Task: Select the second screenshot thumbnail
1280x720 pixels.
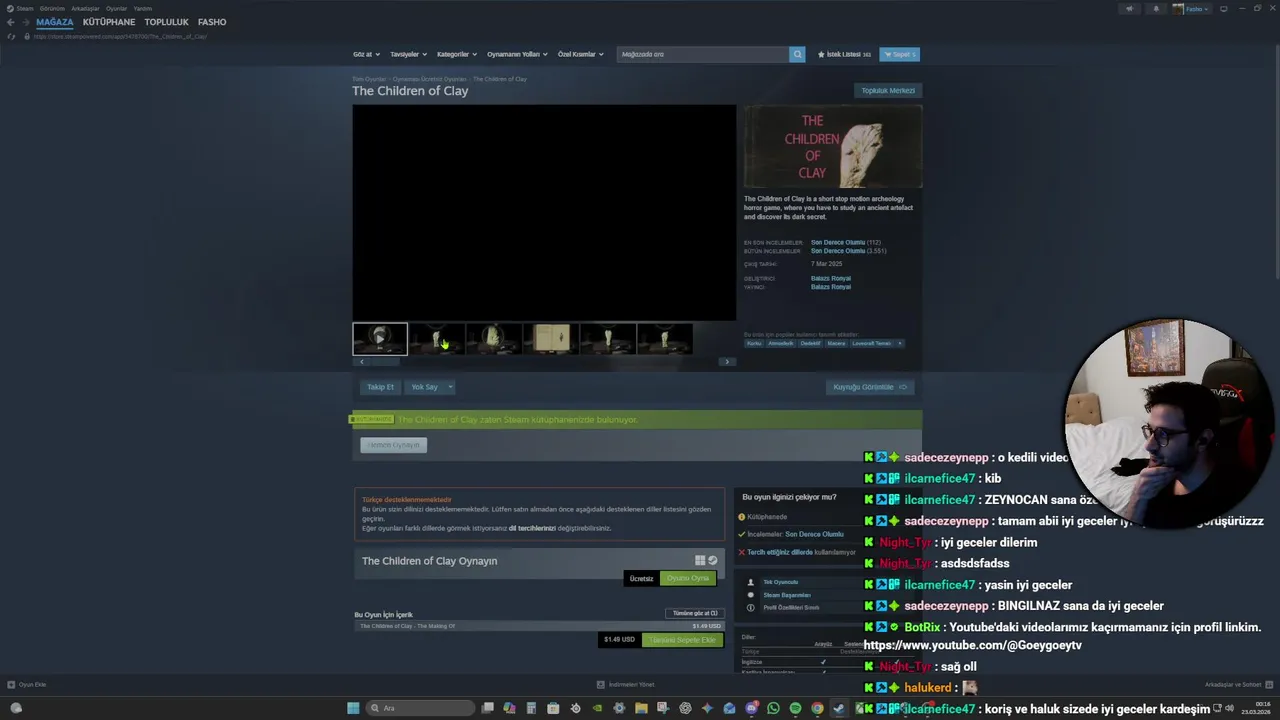Action: click(437, 339)
